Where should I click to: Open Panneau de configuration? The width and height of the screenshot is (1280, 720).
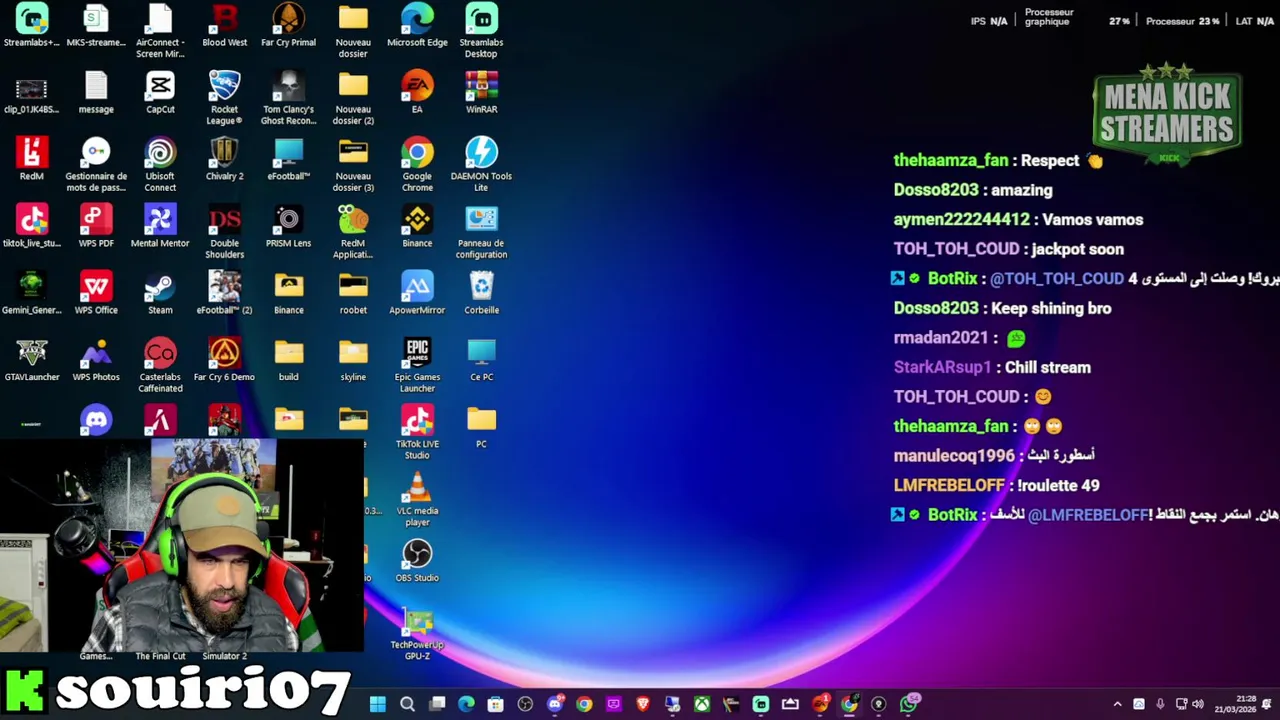(x=481, y=232)
